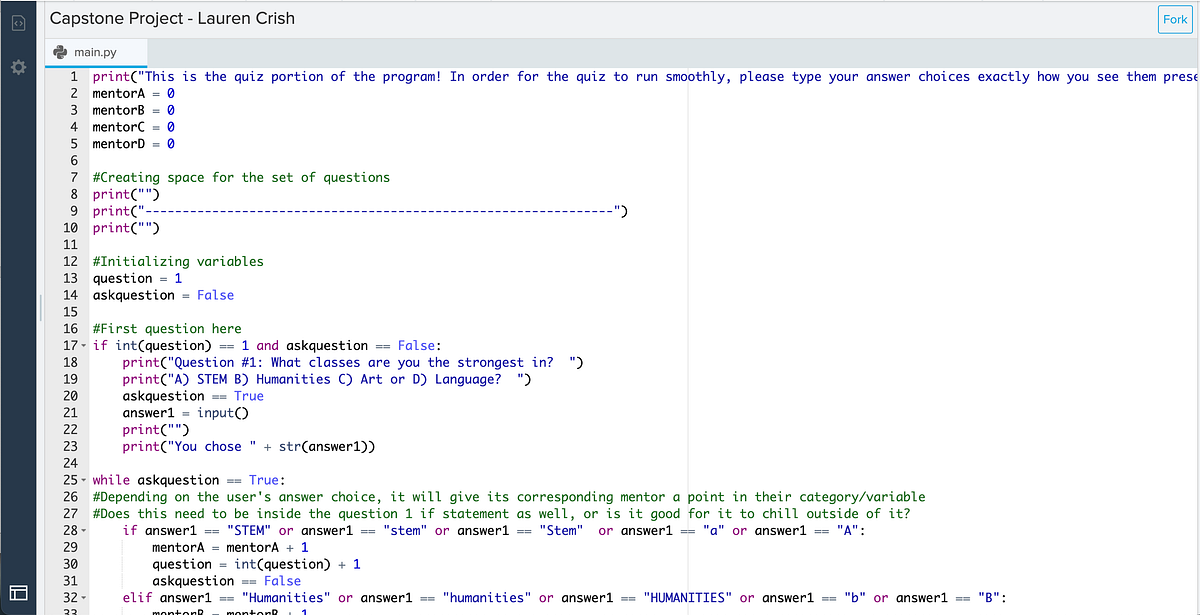This screenshot has height=615, width=1200.
Task: Fold the elif block at line 32
Action: [83, 598]
